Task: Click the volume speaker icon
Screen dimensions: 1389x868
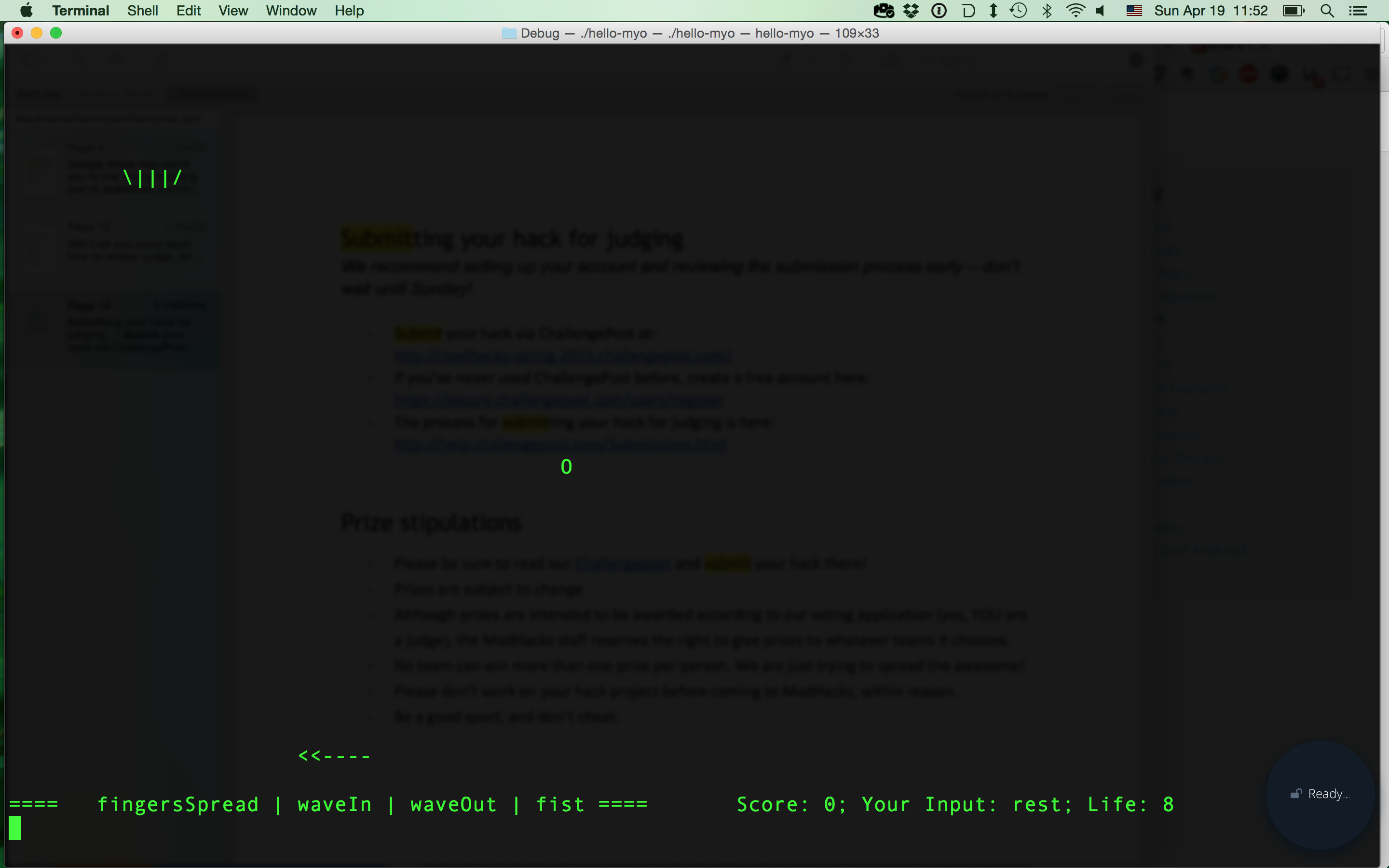Action: point(1100,11)
